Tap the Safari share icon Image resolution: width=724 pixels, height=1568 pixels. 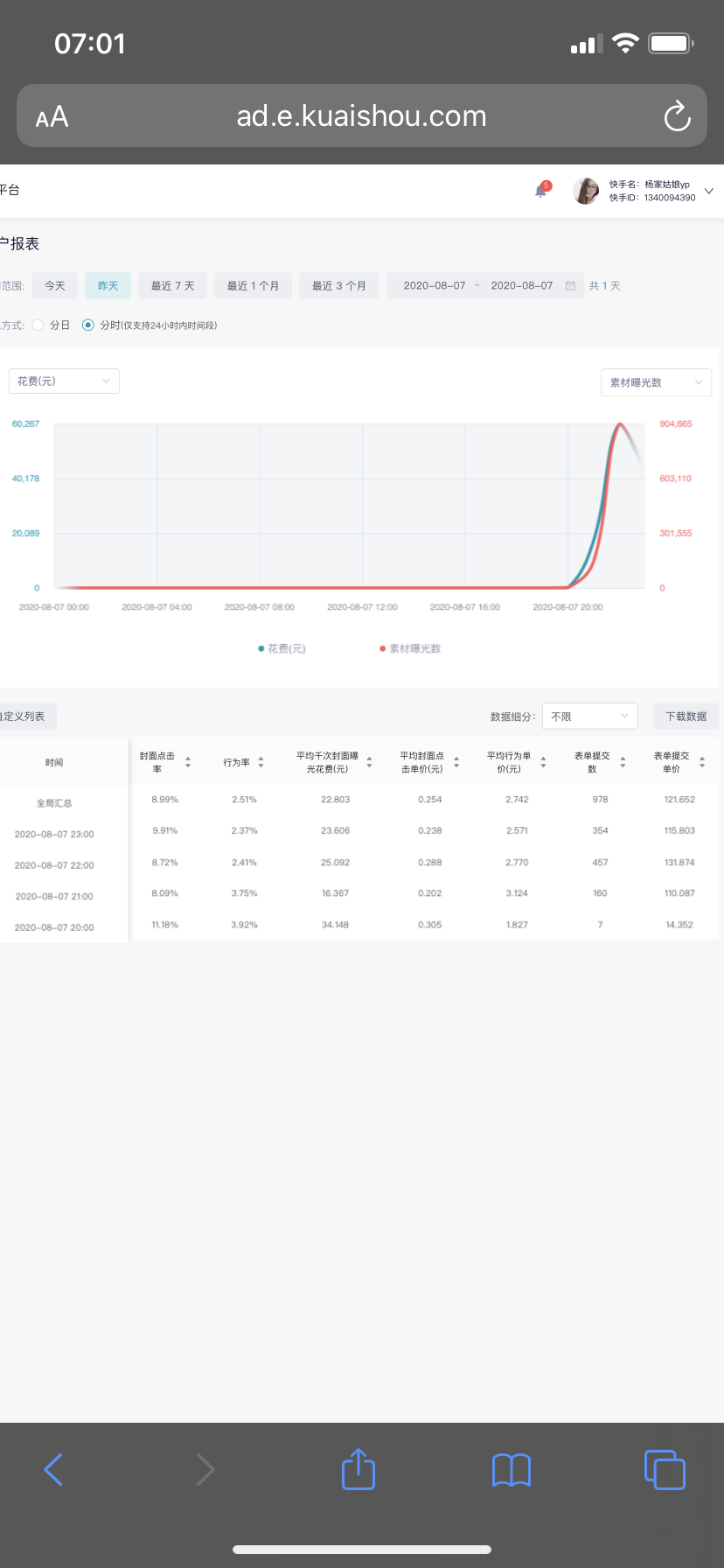coord(359,1469)
